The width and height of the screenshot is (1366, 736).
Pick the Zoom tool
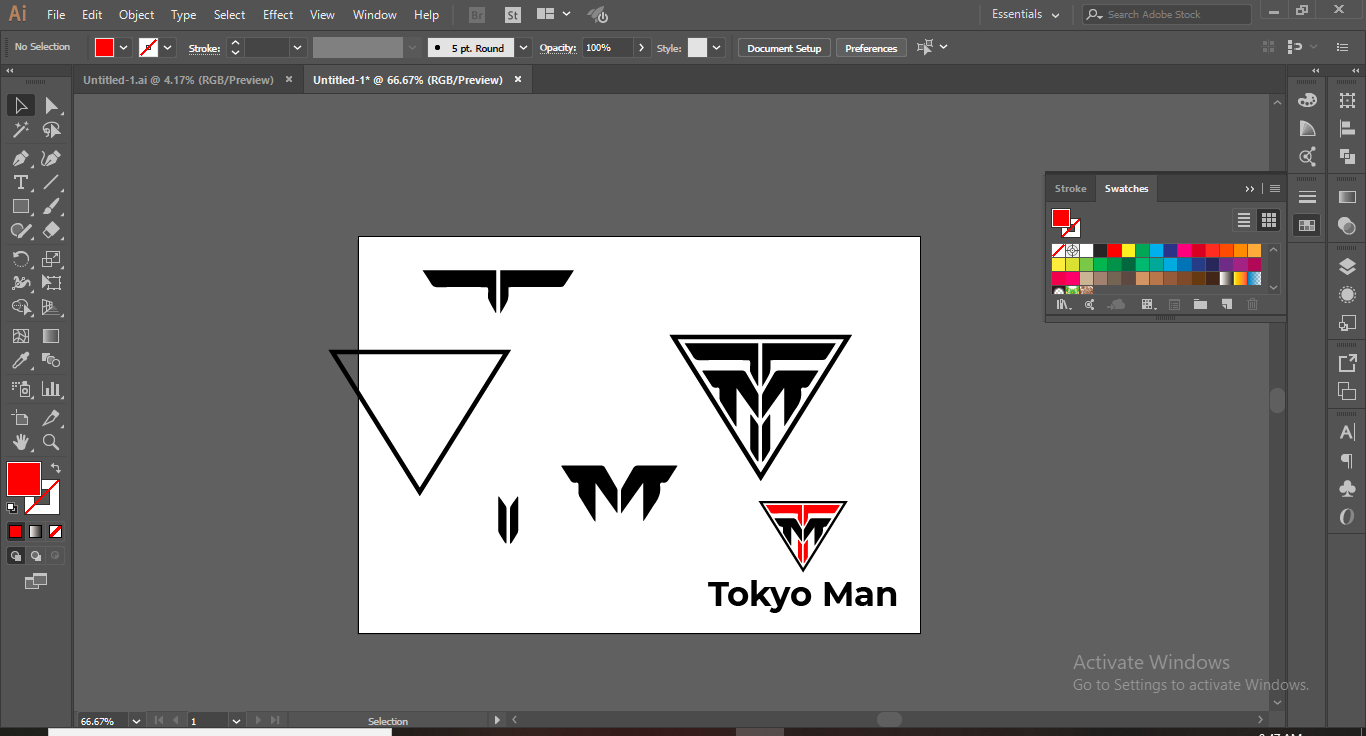click(x=51, y=442)
